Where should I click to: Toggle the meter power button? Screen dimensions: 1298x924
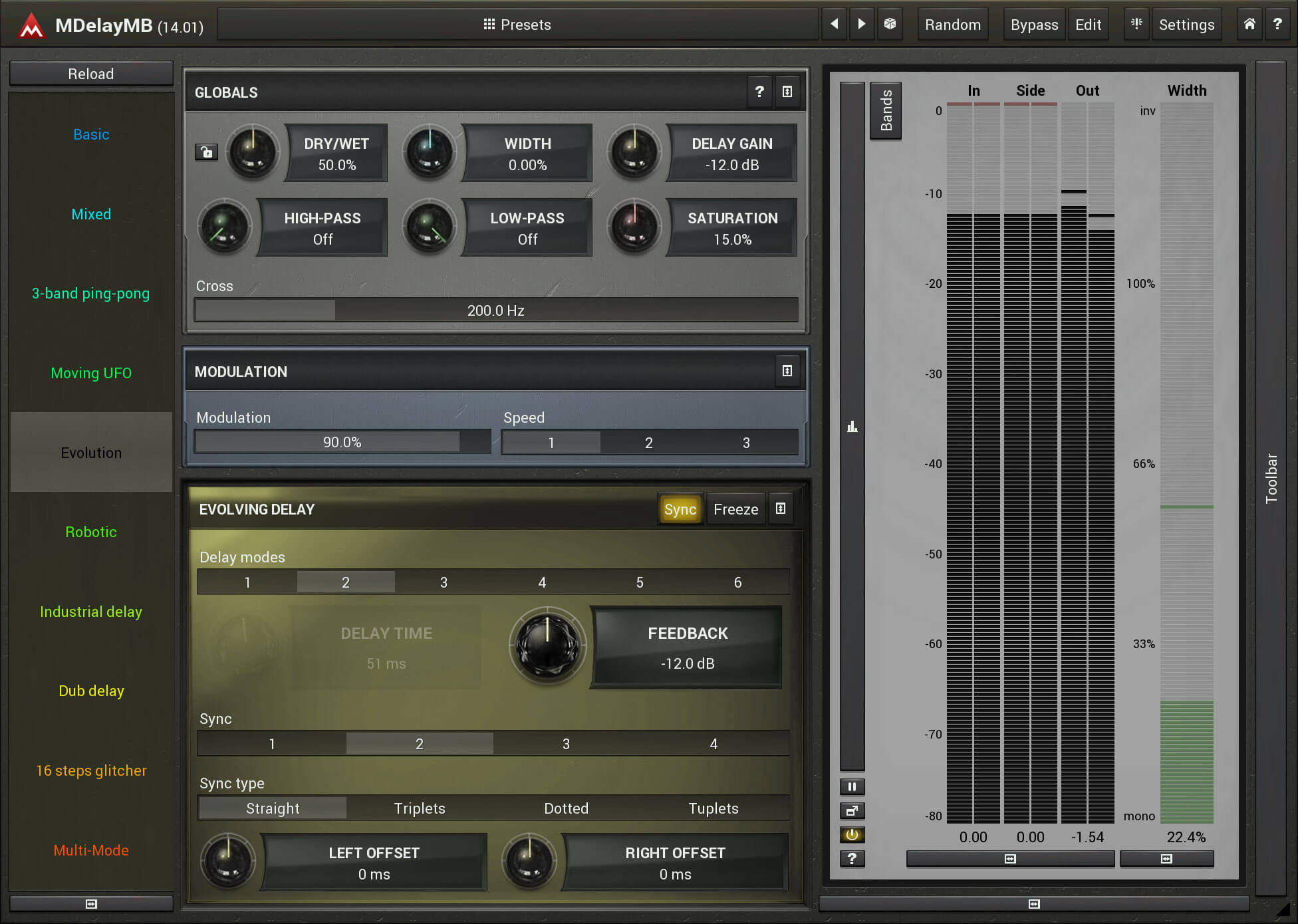click(x=852, y=835)
